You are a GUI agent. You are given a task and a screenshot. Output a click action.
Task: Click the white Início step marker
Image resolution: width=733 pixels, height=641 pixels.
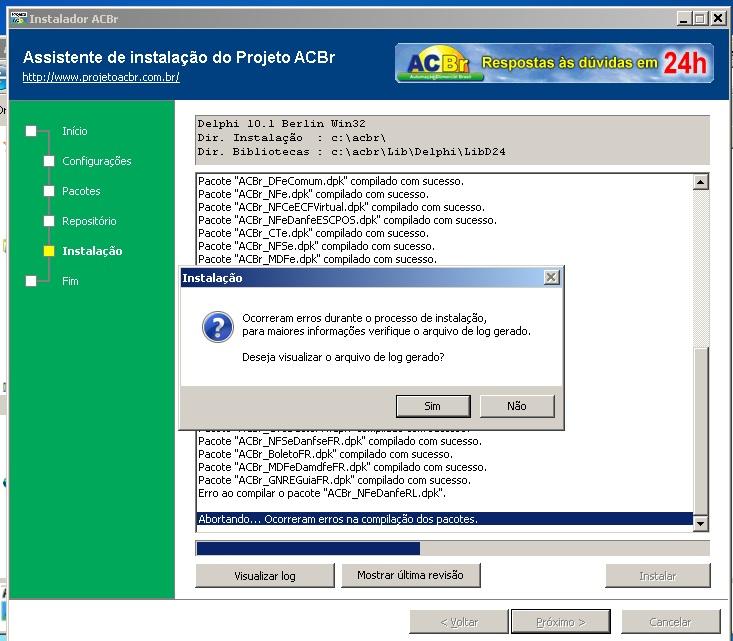tap(31, 131)
